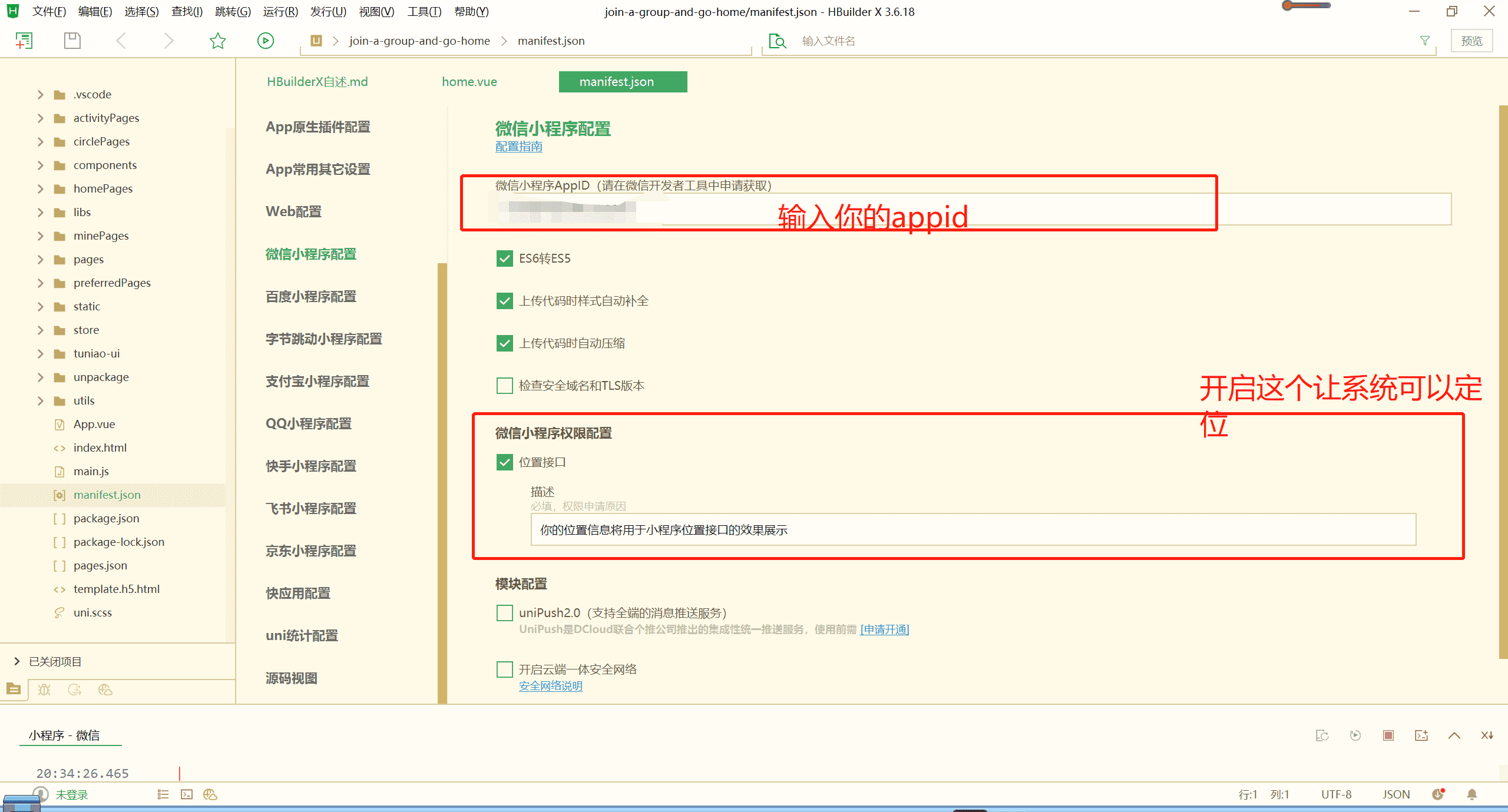
Task: Uncheck ES6转ES5 checkbox
Action: pyautogui.click(x=505, y=258)
